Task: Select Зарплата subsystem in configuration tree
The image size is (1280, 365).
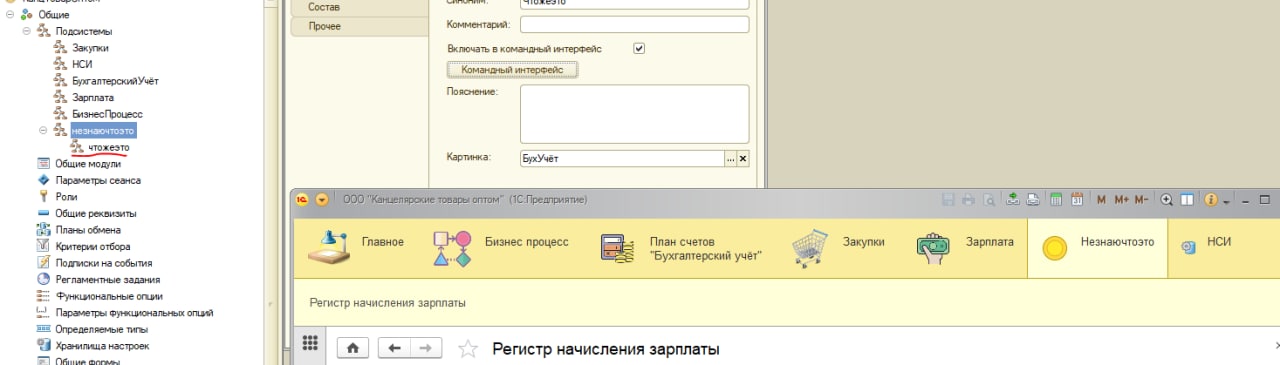Action: (92, 97)
